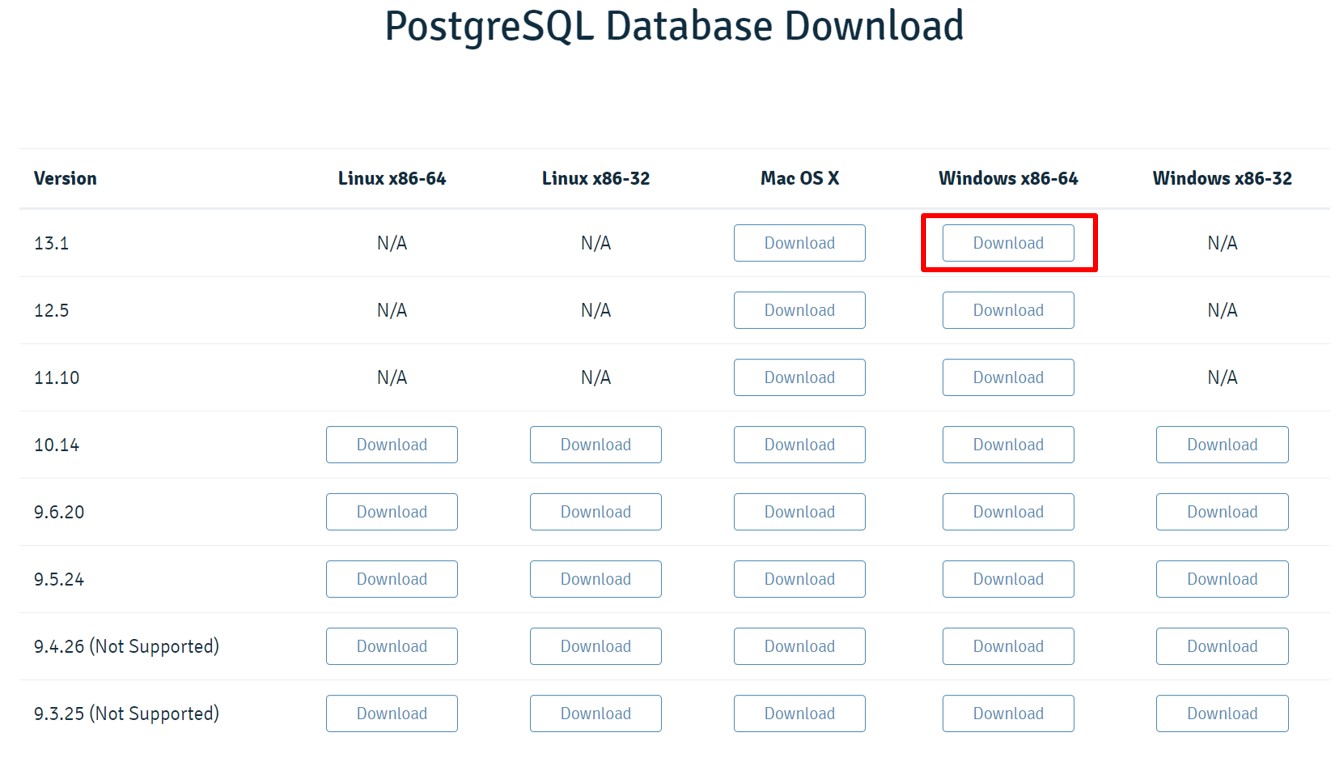Download version 11.10 for Mac OS X

click(799, 377)
